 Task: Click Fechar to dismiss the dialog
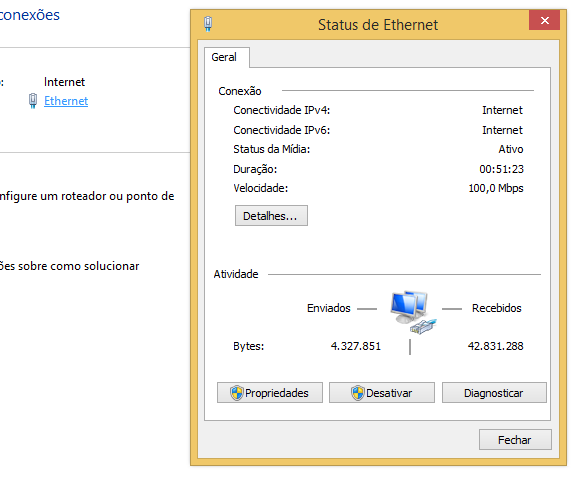click(515, 439)
